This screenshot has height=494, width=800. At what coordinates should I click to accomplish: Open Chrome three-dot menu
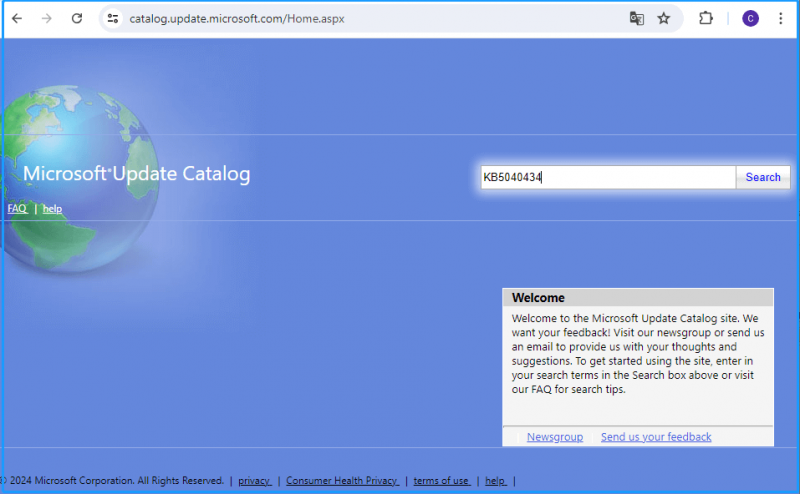[781, 19]
